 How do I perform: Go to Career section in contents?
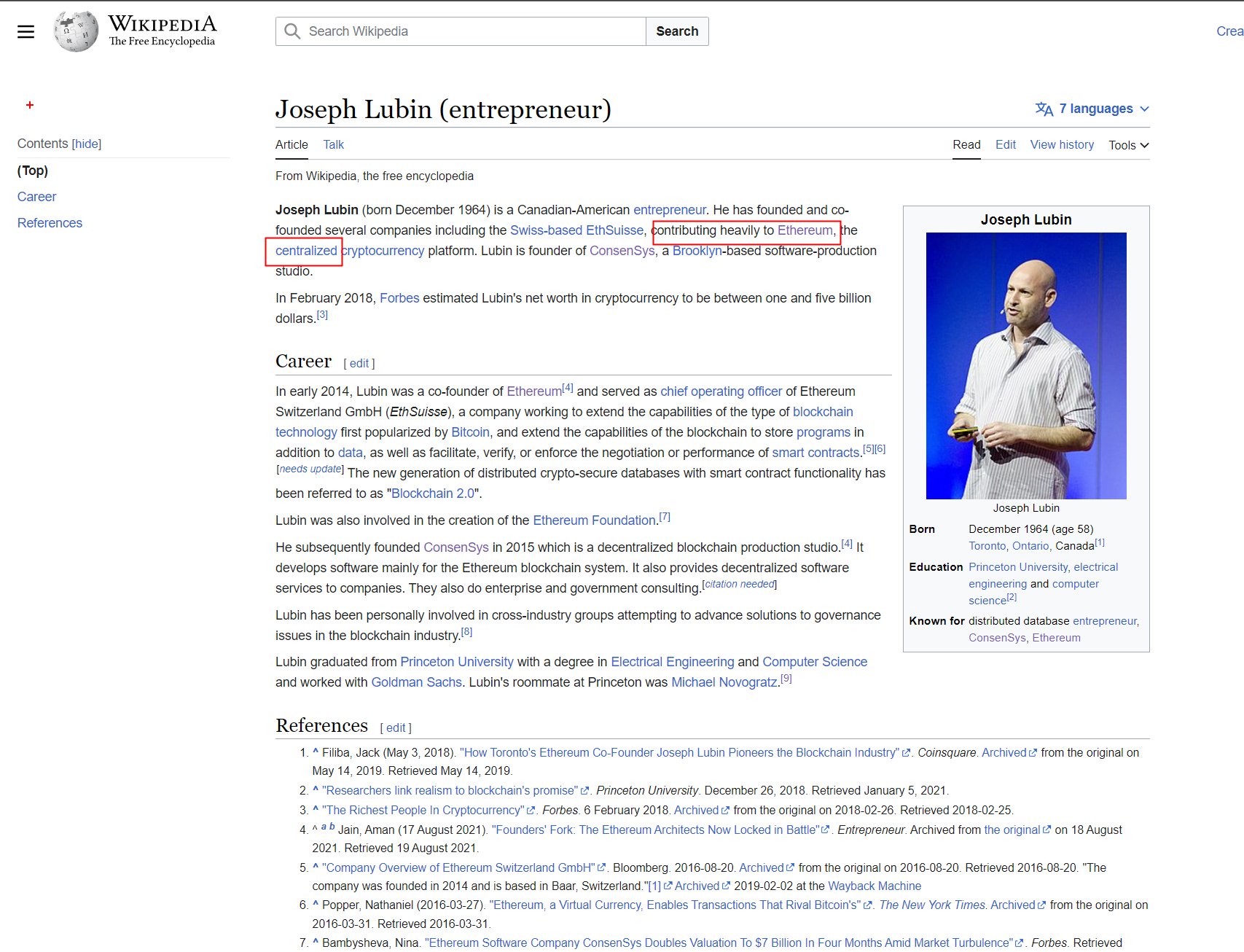pyautogui.click(x=36, y=197)
